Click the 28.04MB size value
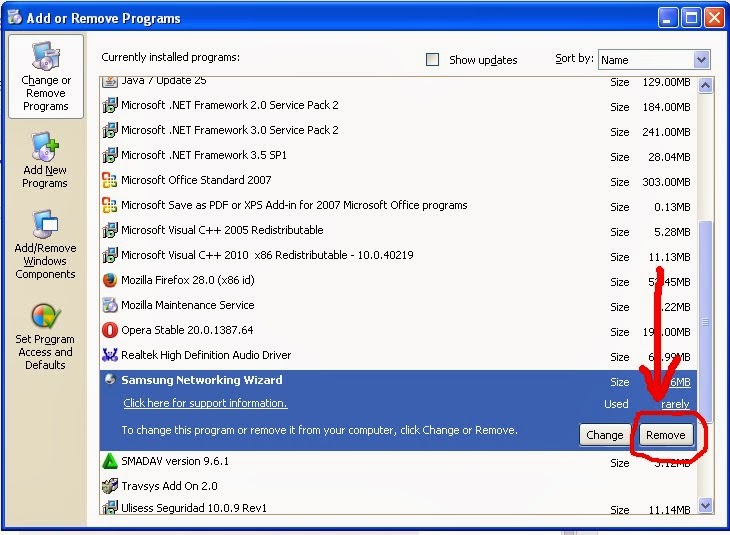Image resolution: width=730 pixels, height=535 pixels. (669, 157)
